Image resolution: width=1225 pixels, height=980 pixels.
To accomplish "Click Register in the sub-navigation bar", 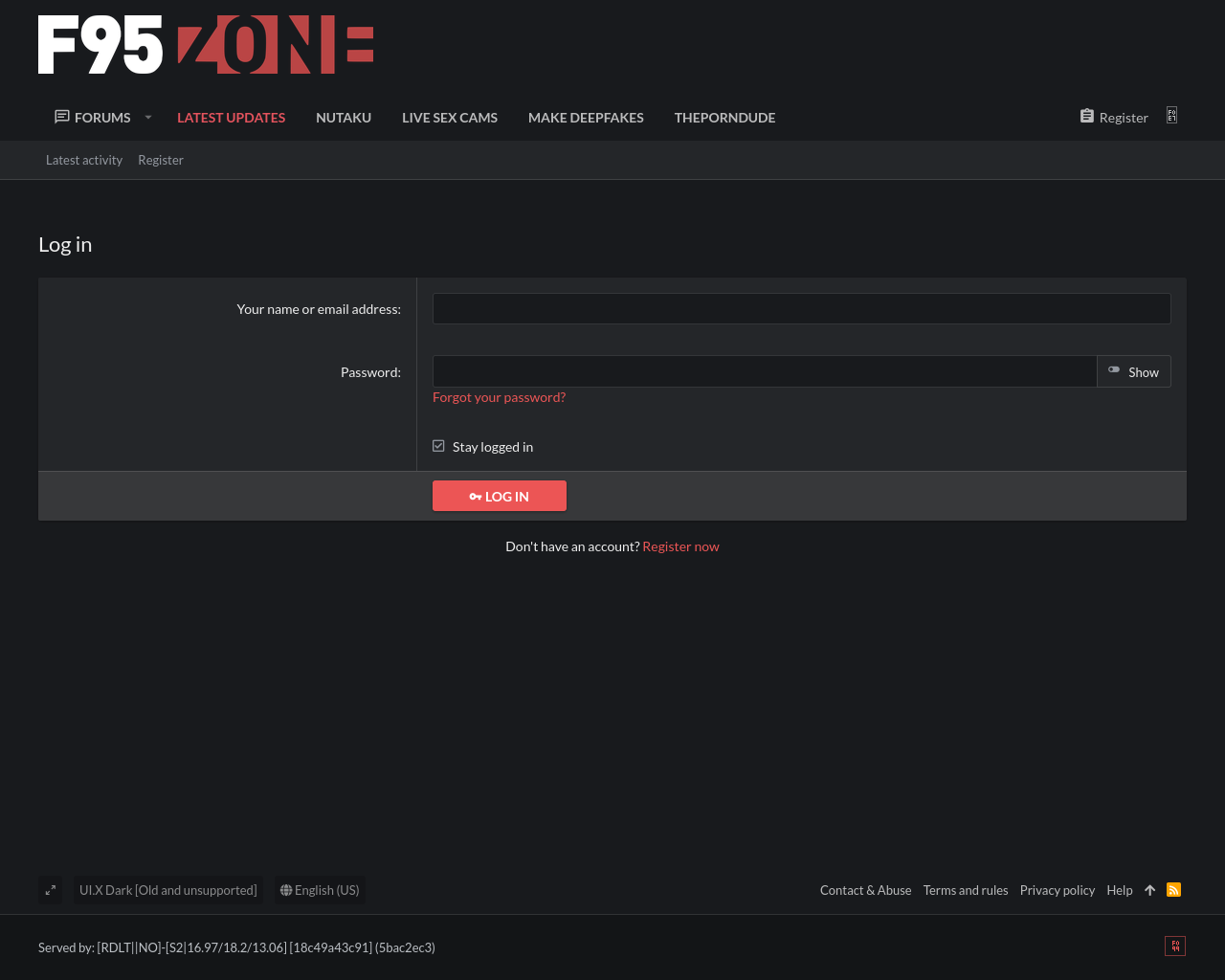I will click(161, 160).
